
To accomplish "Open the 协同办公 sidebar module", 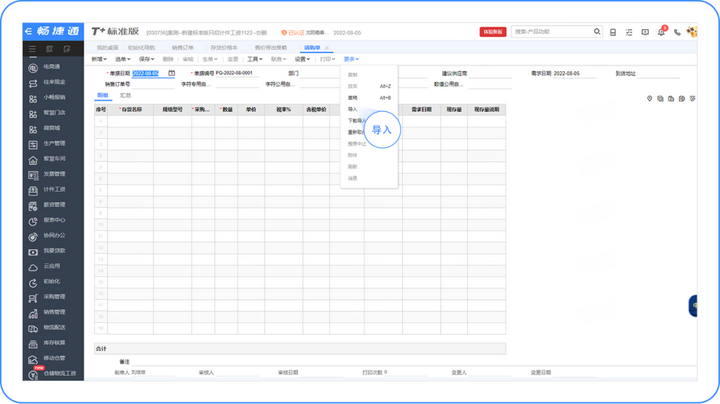I will 46,236.
